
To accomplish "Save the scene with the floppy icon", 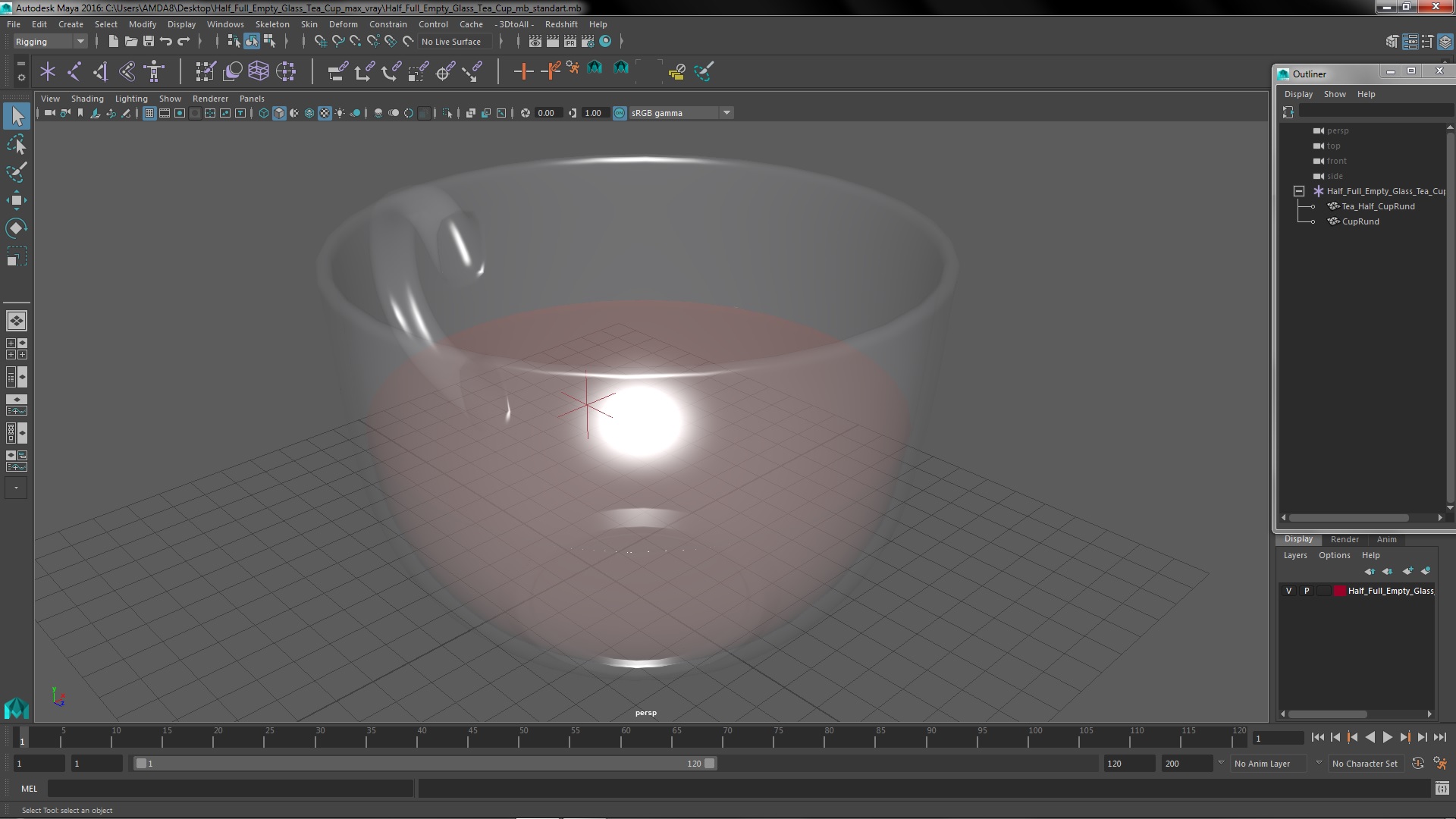I will pyautogui.click(x=149, y=42).
